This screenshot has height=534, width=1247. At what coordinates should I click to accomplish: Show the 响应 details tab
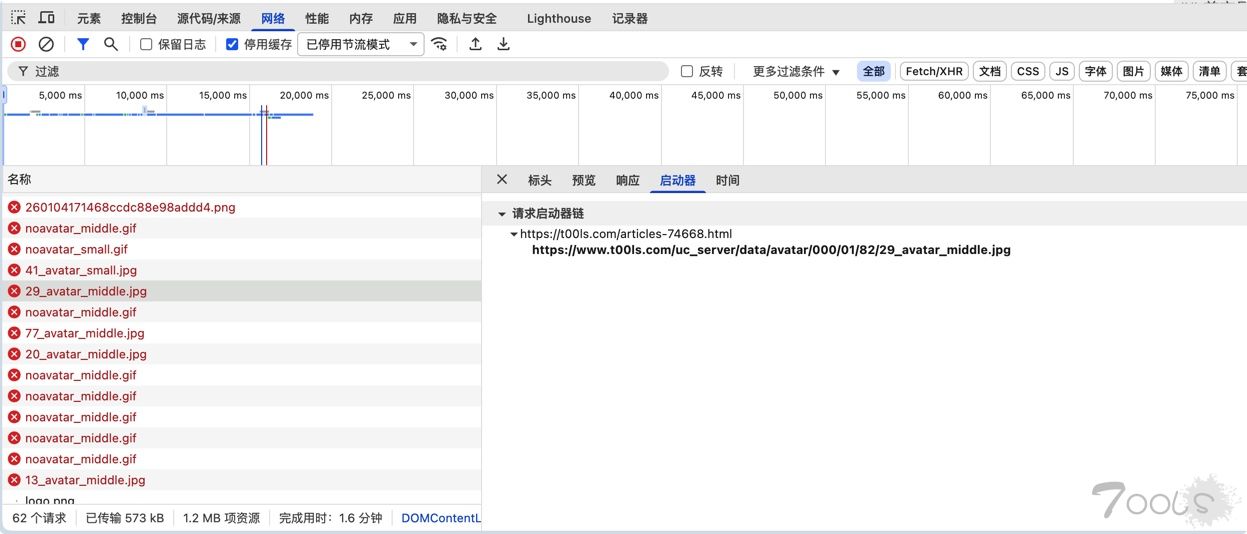pyautogui.click(x=628, y=180)
